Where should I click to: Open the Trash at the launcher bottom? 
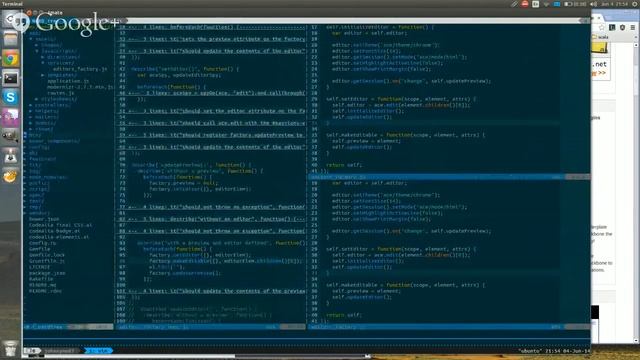click(x=11, y=349)
